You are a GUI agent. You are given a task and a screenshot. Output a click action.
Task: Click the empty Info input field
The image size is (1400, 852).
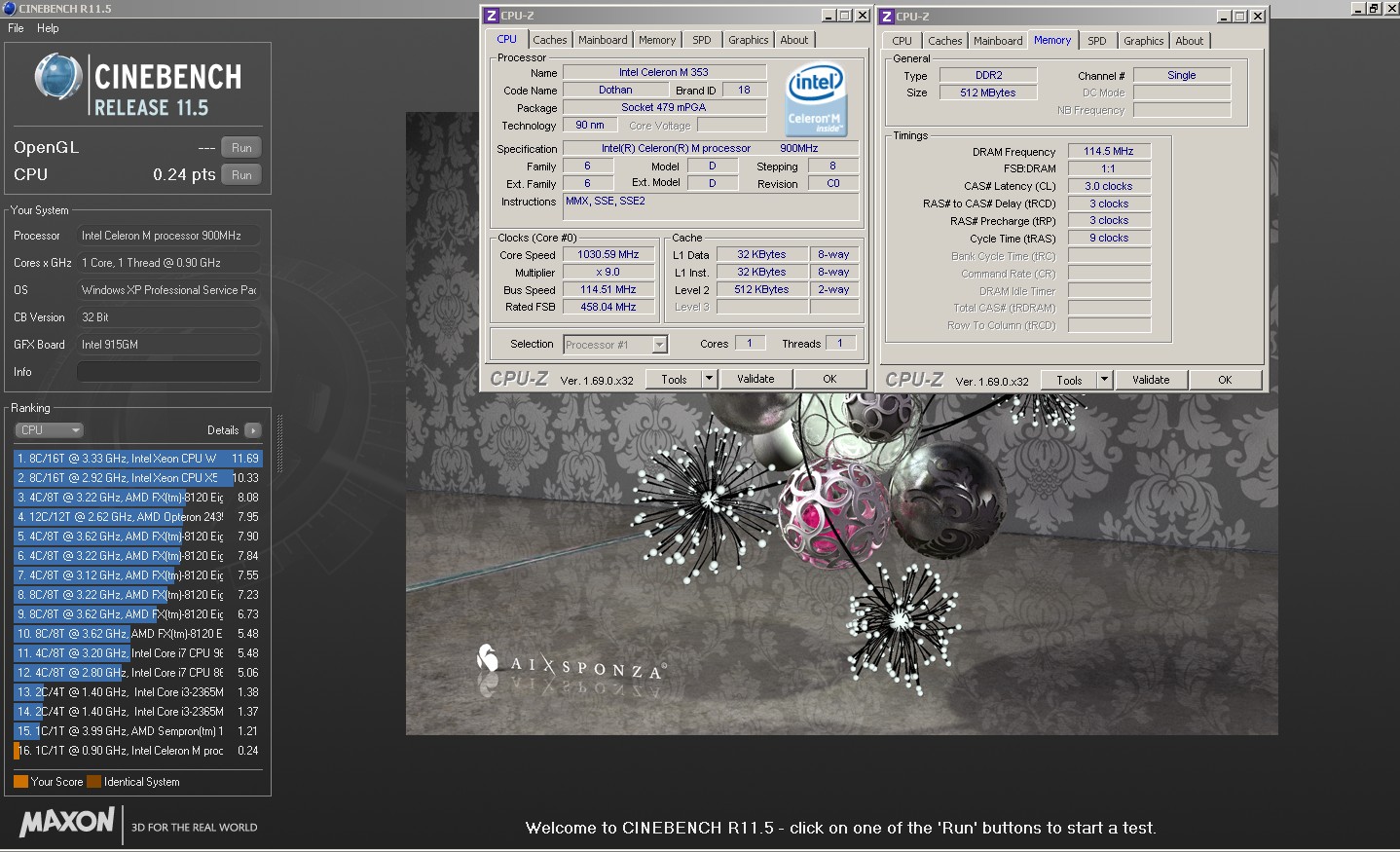168,372
